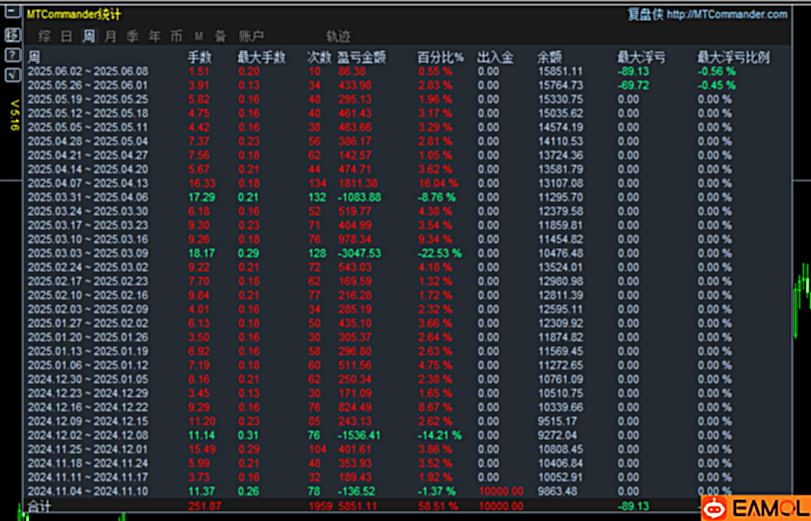Screen dimensions: 811x521
Task: Click the total trade count 1959
Action: 320,506
